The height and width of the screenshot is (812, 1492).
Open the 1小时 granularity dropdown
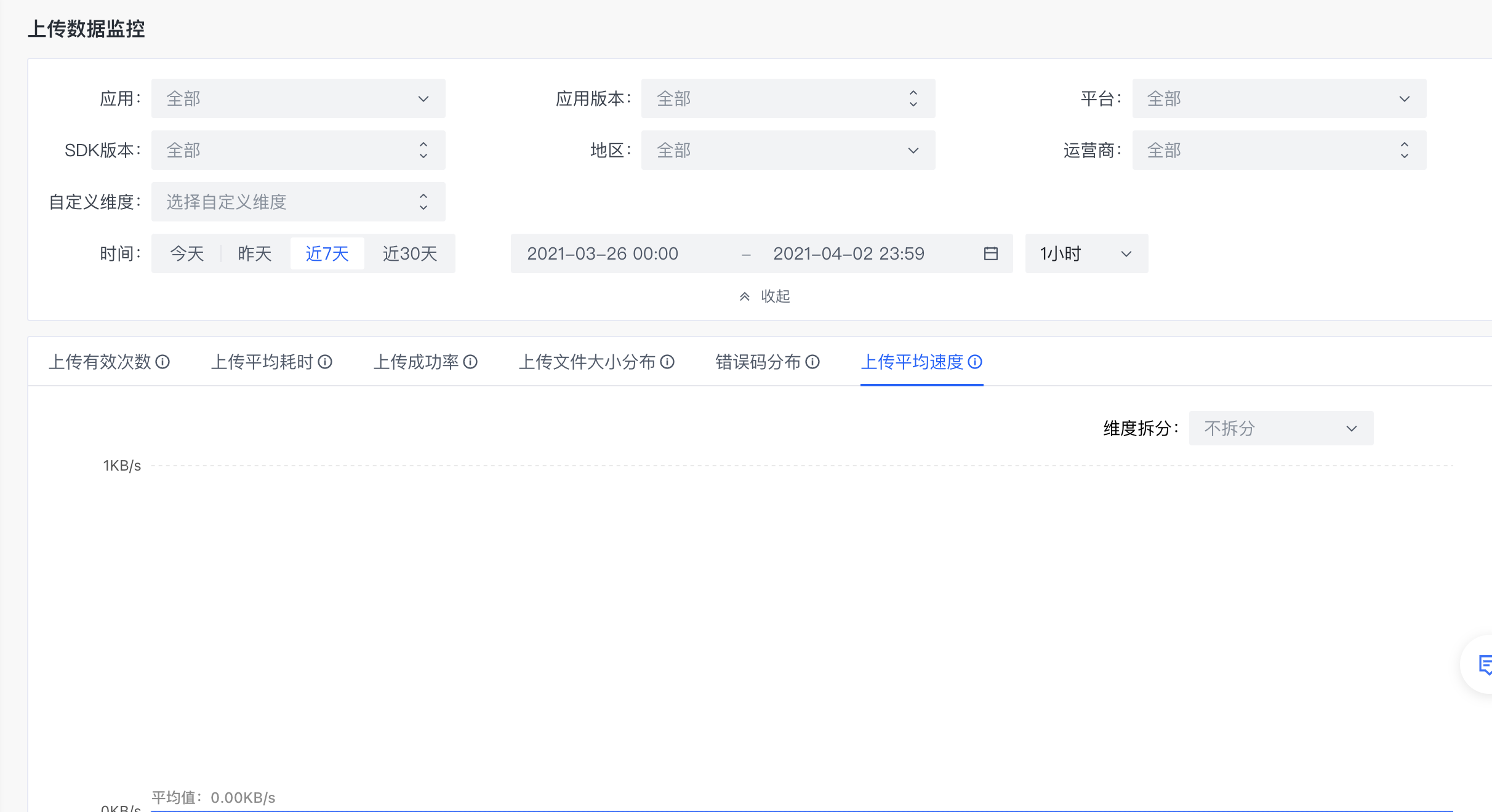[1086, 253]
